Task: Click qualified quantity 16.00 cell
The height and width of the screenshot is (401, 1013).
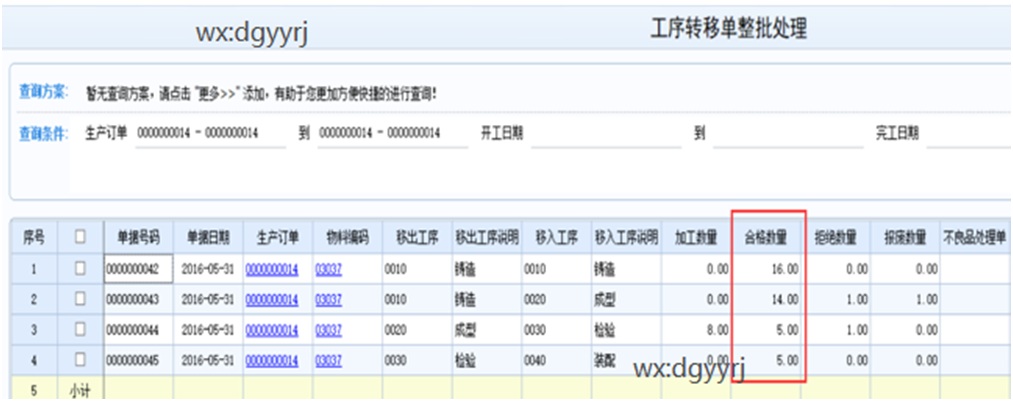Action: coord(766,269)
